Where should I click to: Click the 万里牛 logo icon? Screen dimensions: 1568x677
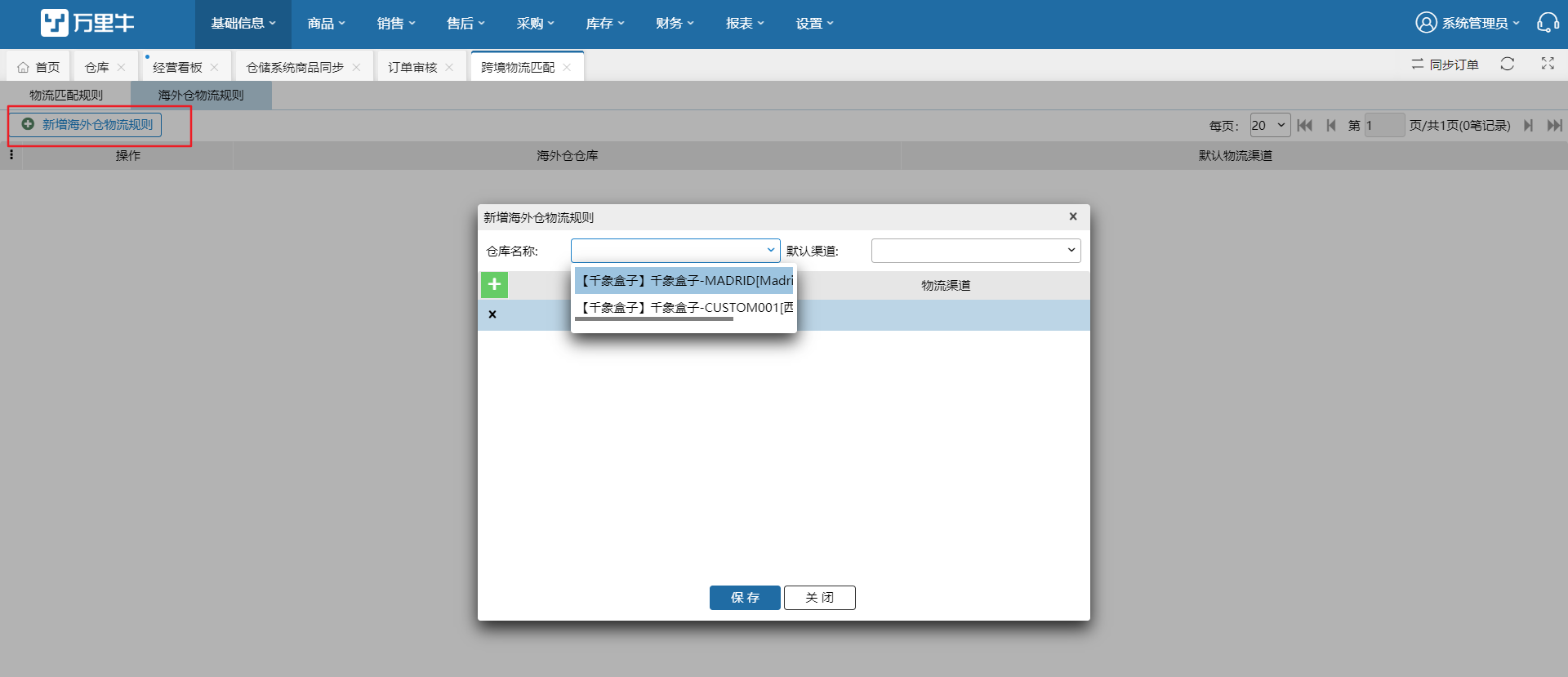55,23
